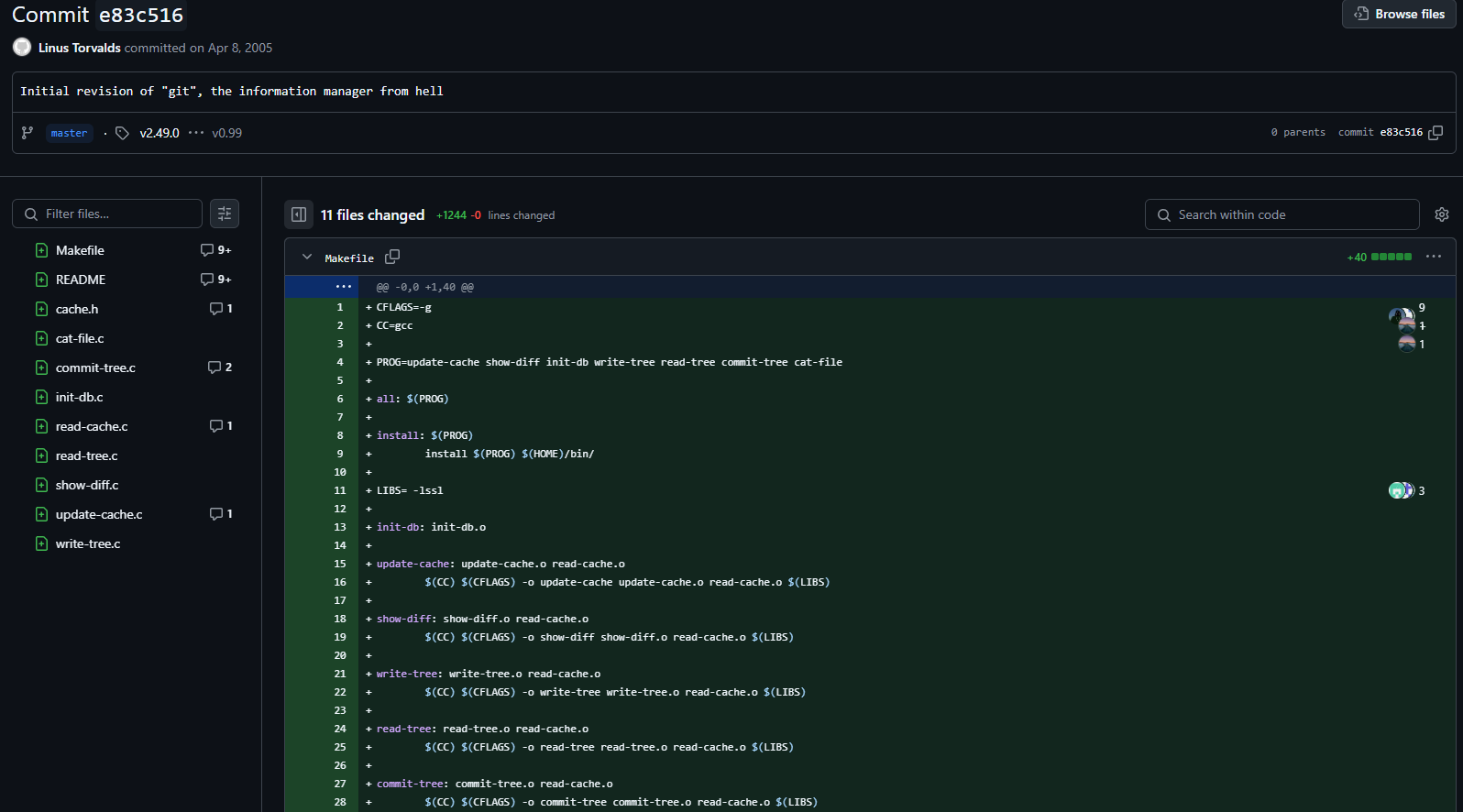
Task: Copy full commit SHA e83c516
Action: tap(1435, 133)
